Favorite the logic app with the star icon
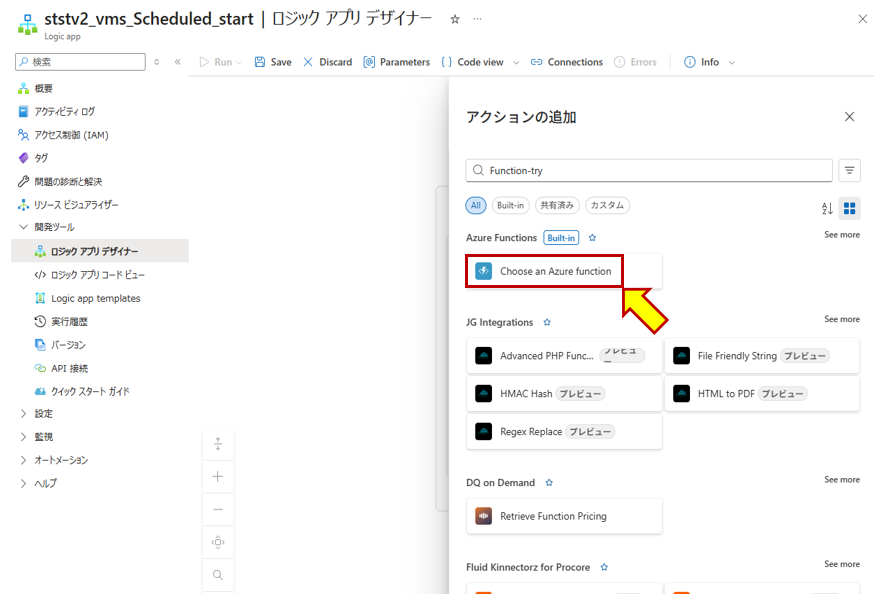875x598 pixels. (455, 20)
